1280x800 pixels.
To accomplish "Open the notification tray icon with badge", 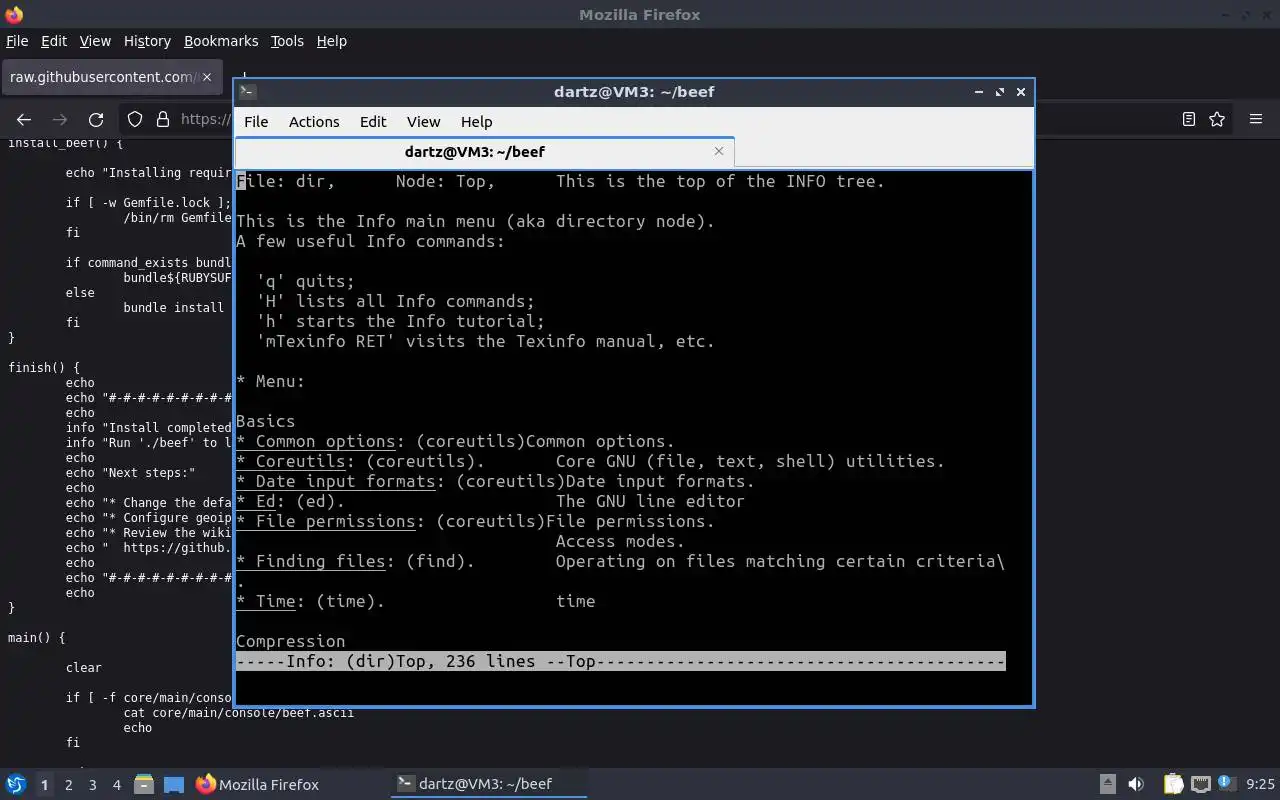I will [1226, 783].
